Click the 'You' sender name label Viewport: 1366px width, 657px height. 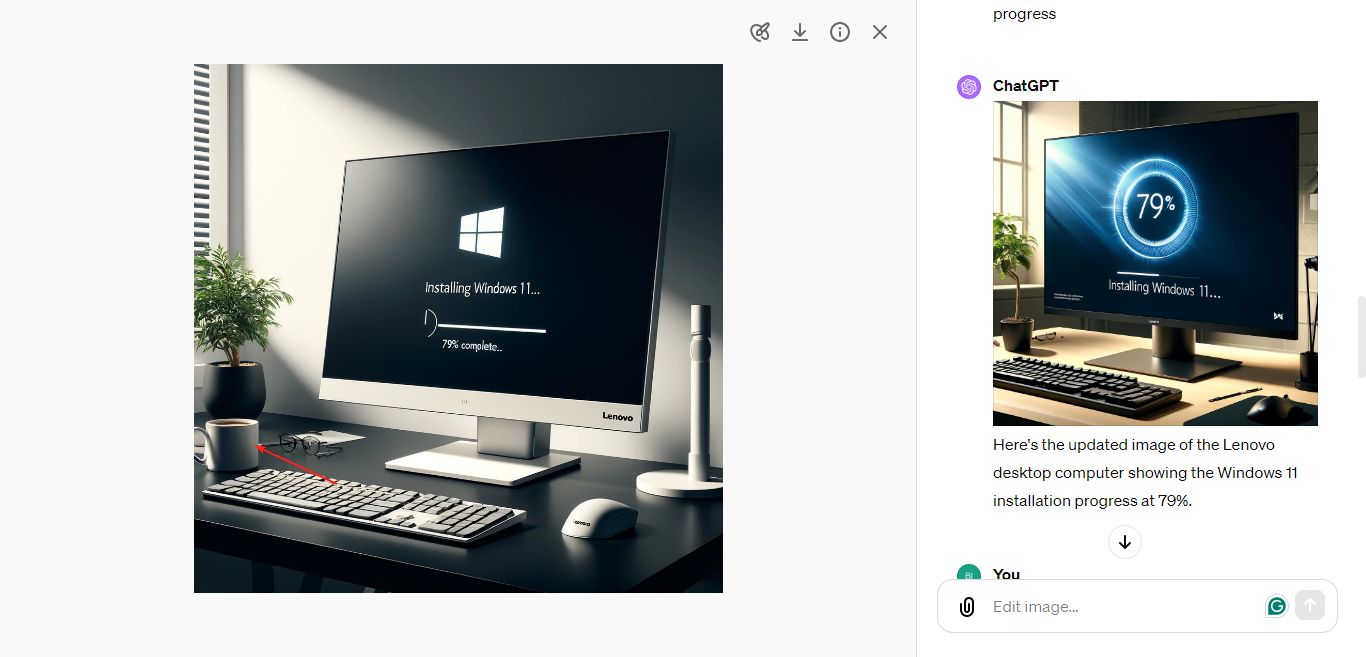(x=1007, y=574)
